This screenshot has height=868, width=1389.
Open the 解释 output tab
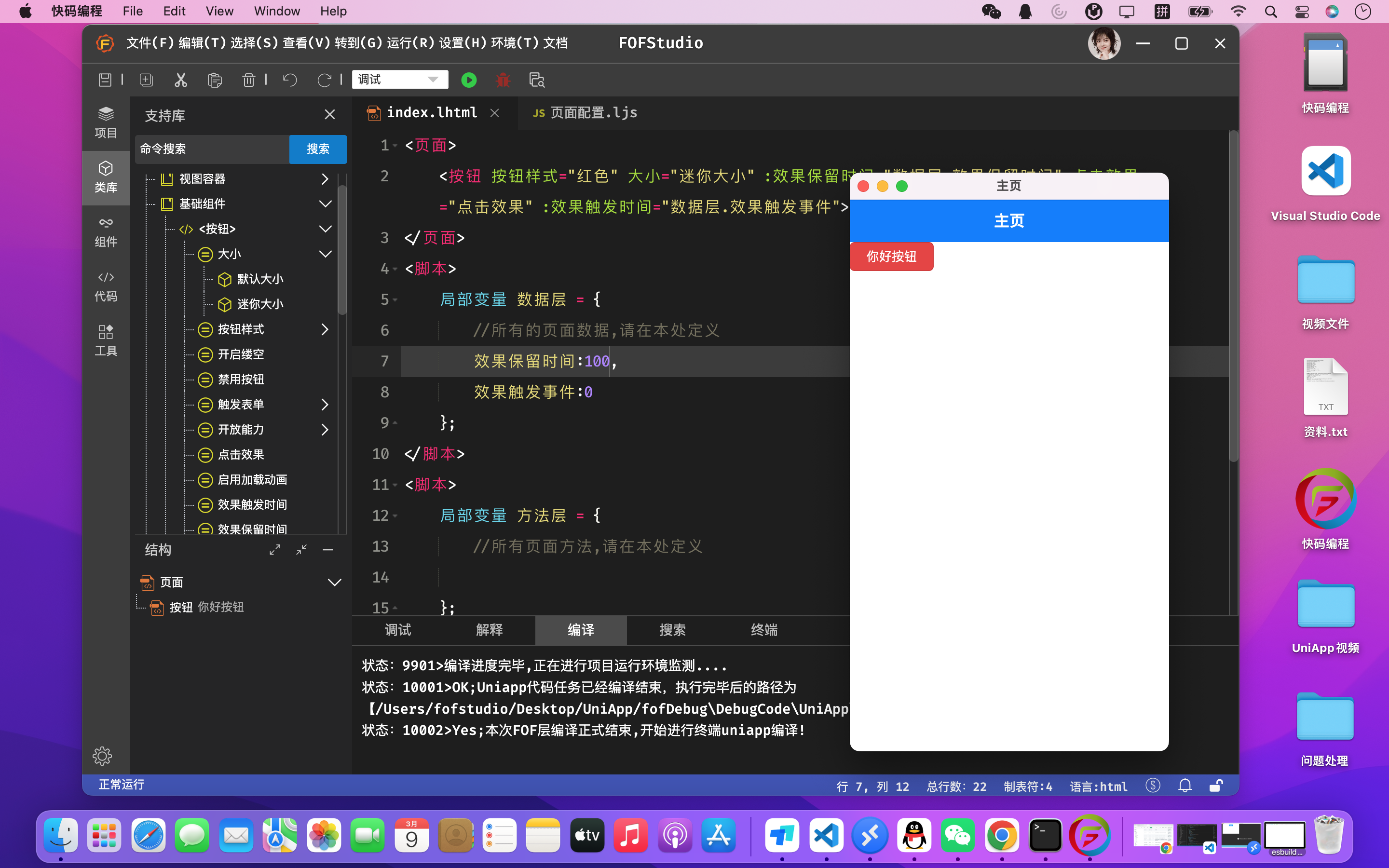point(490,630)
